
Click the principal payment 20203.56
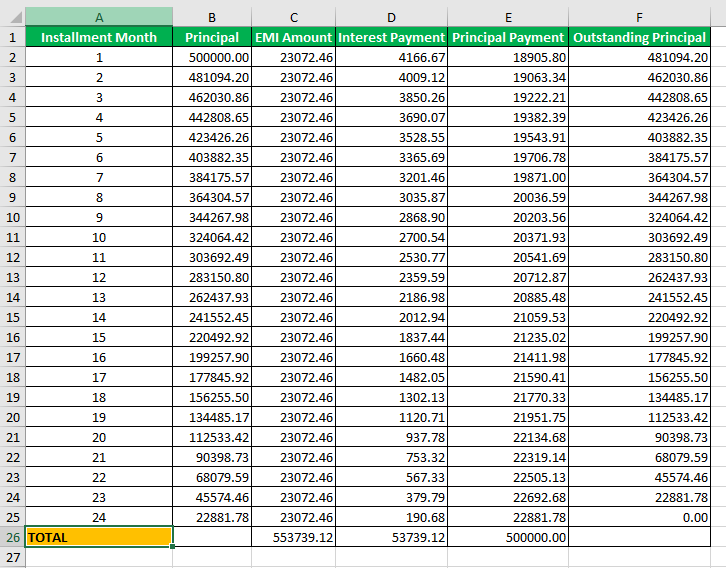click(508, 217)
